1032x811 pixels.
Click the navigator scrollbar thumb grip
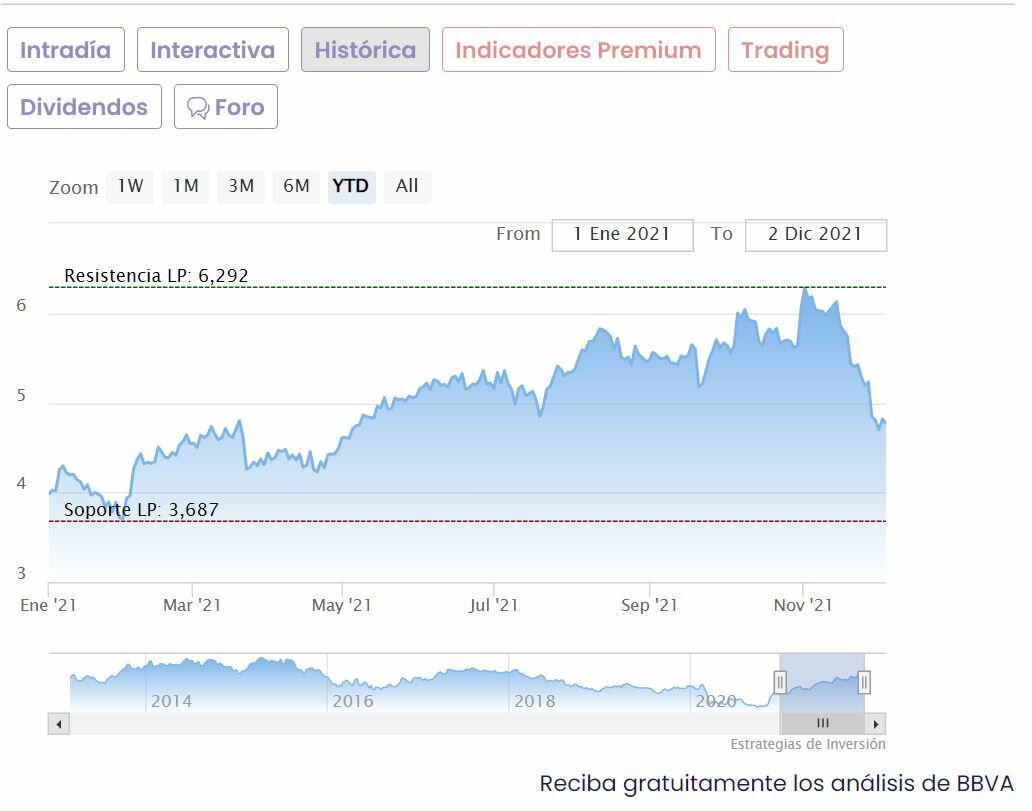click(x=822, y=723)
